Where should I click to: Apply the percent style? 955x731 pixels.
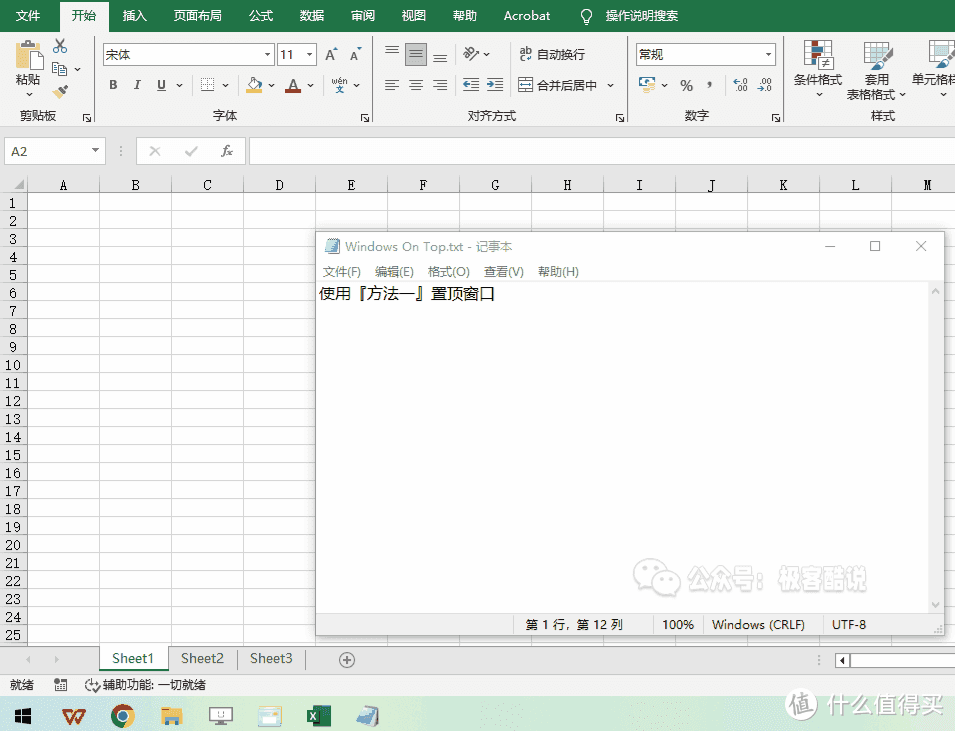tap(686, 85)
